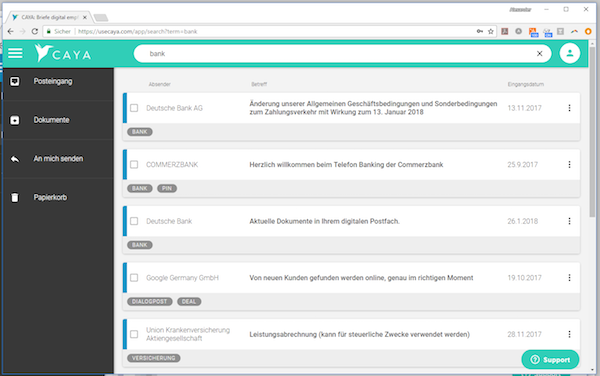Image resolution: width=600 pixels, height=376 pixels.
Task: Open three-dot menu for Google Germany GmbH letter
Action: pyautogui.click(x=569, y=278)
